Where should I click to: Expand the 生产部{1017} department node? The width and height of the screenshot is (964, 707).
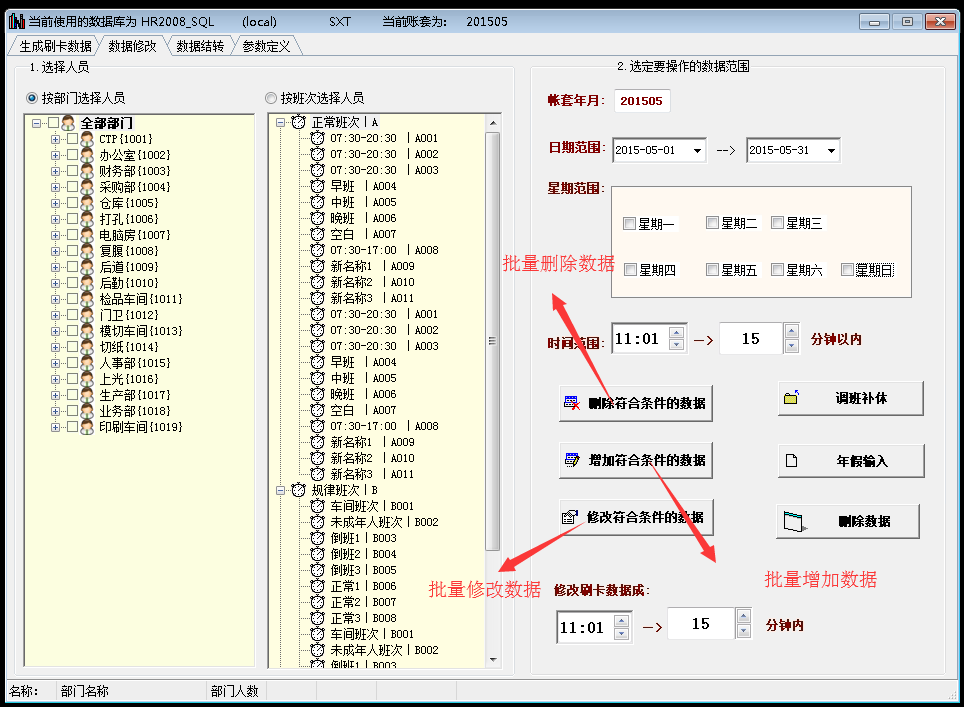[55, 395]
